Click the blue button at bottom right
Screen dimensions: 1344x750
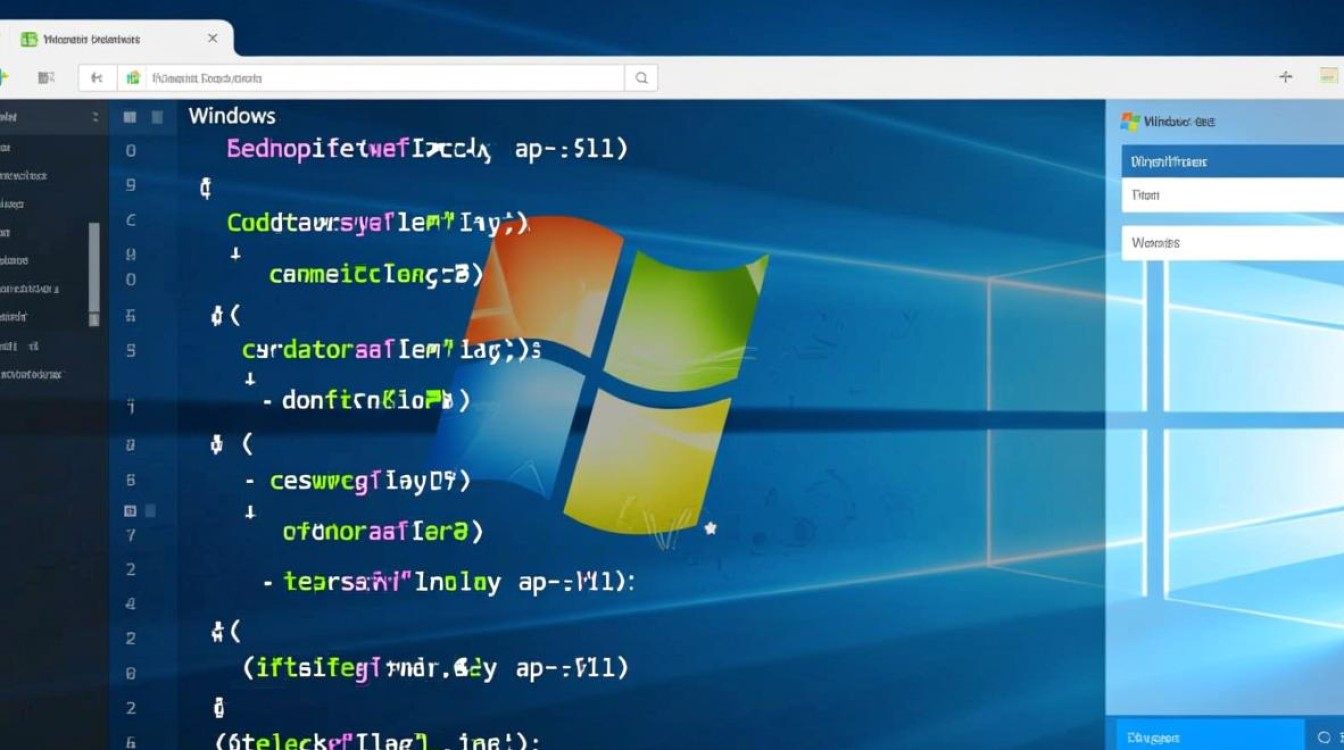click(1210, 737)
